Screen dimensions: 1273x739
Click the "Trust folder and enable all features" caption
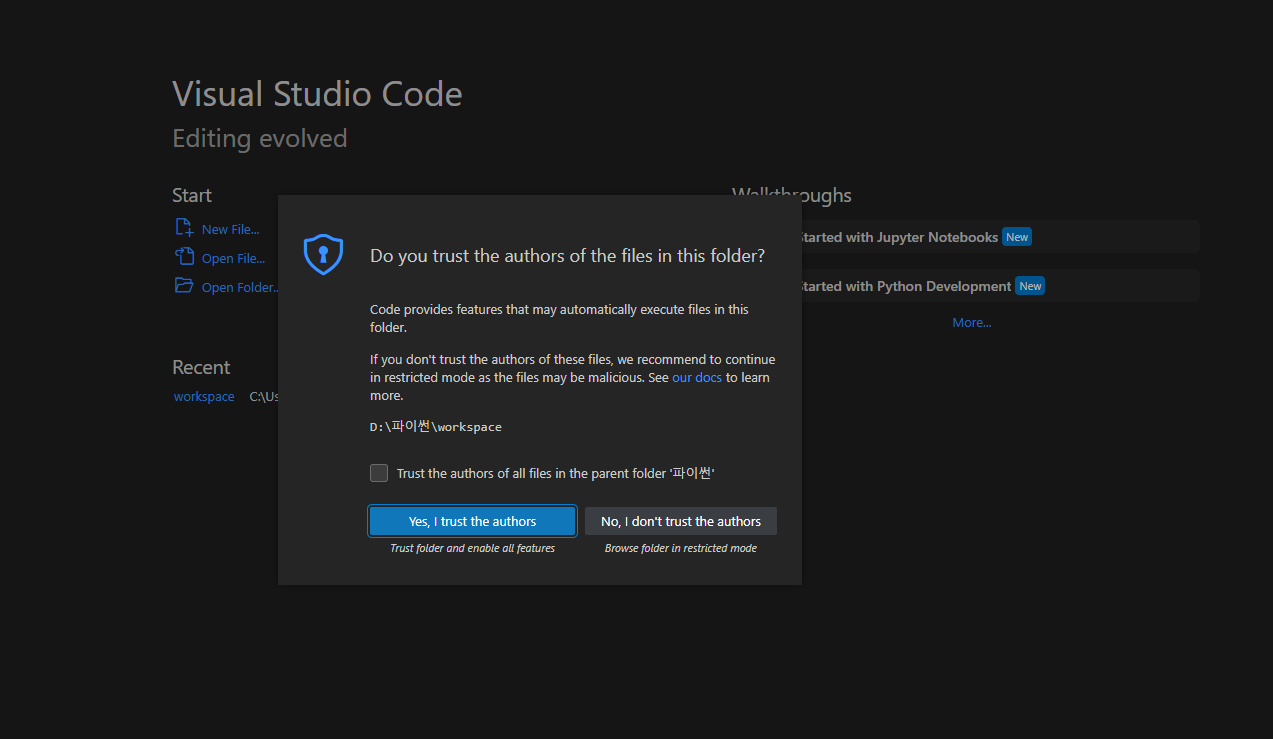point(472,548)
